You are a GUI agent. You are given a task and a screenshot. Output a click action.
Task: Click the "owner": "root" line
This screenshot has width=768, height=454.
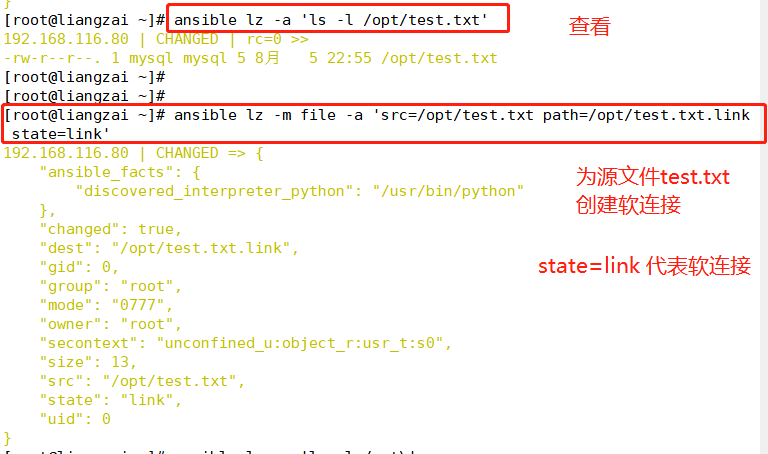point(111,324)
